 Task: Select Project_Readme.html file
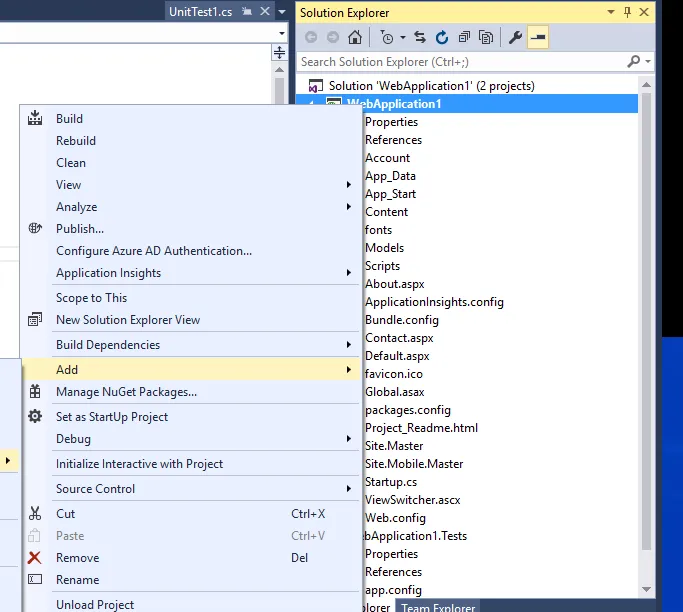tap(421, 428)
